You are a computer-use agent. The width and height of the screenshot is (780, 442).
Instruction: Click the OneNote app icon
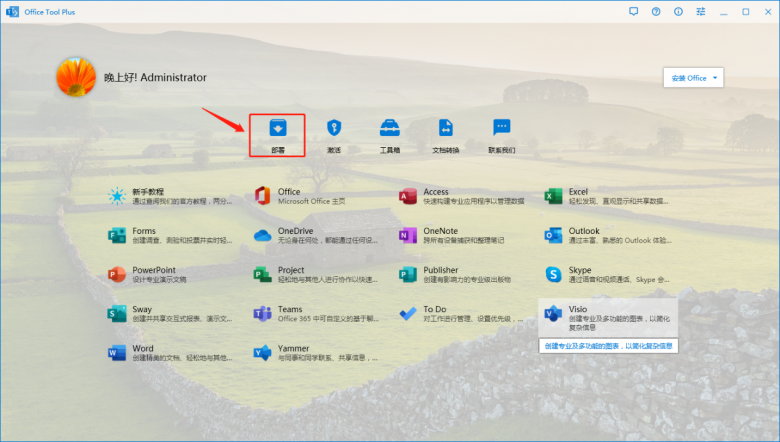click(x=408, y=235)
